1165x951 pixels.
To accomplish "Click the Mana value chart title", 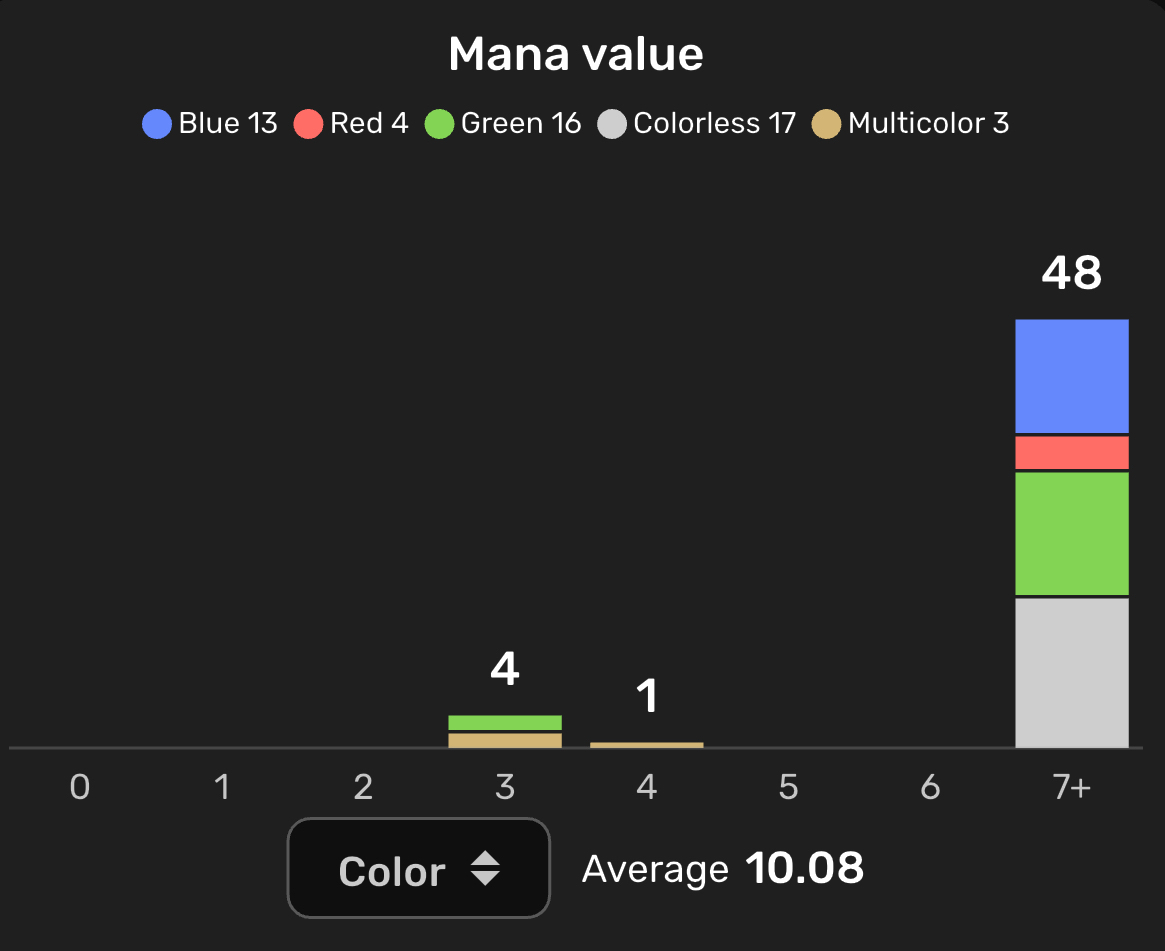I will [x=576, y=54].
